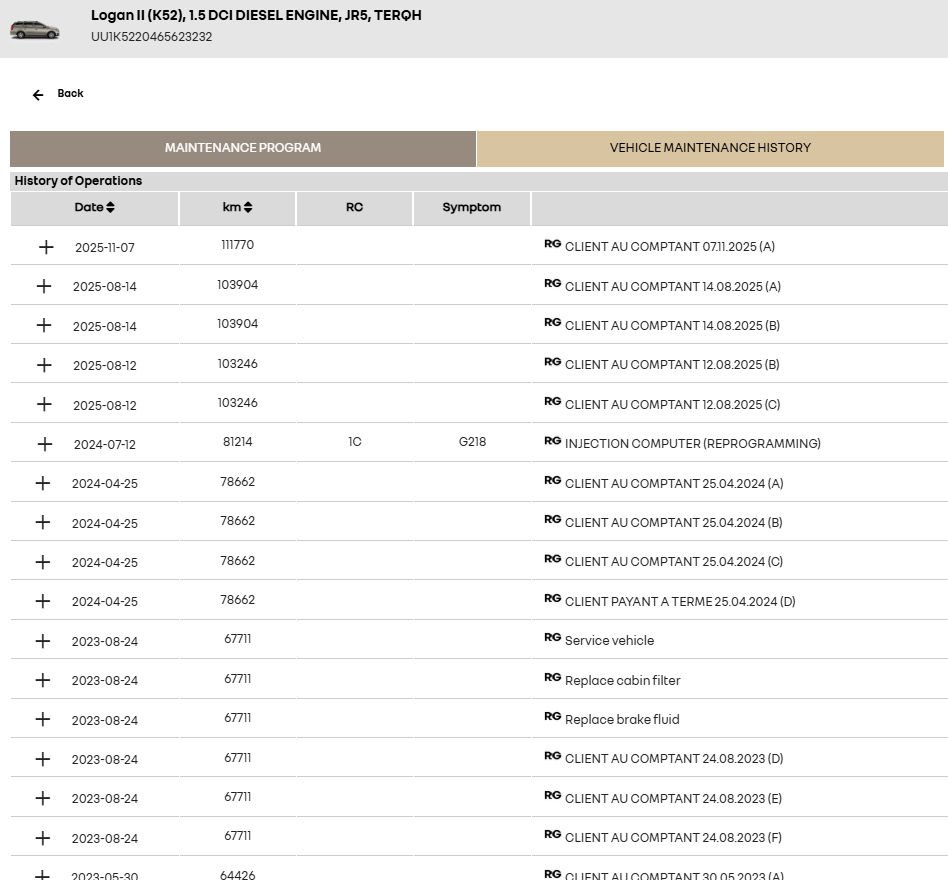Expand the 2025-11-07 operation row
The height and width of the screenshot is (880, 948).
click(x=46, y=247)
